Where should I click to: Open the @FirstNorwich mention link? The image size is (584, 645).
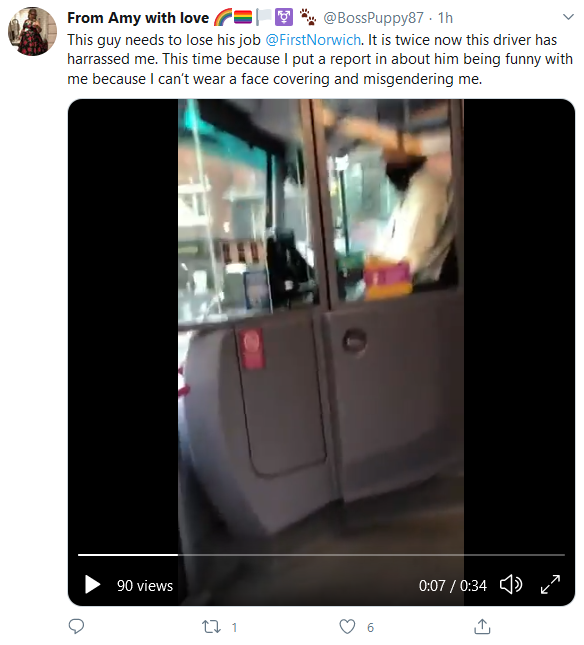click(x=313, y=40)
